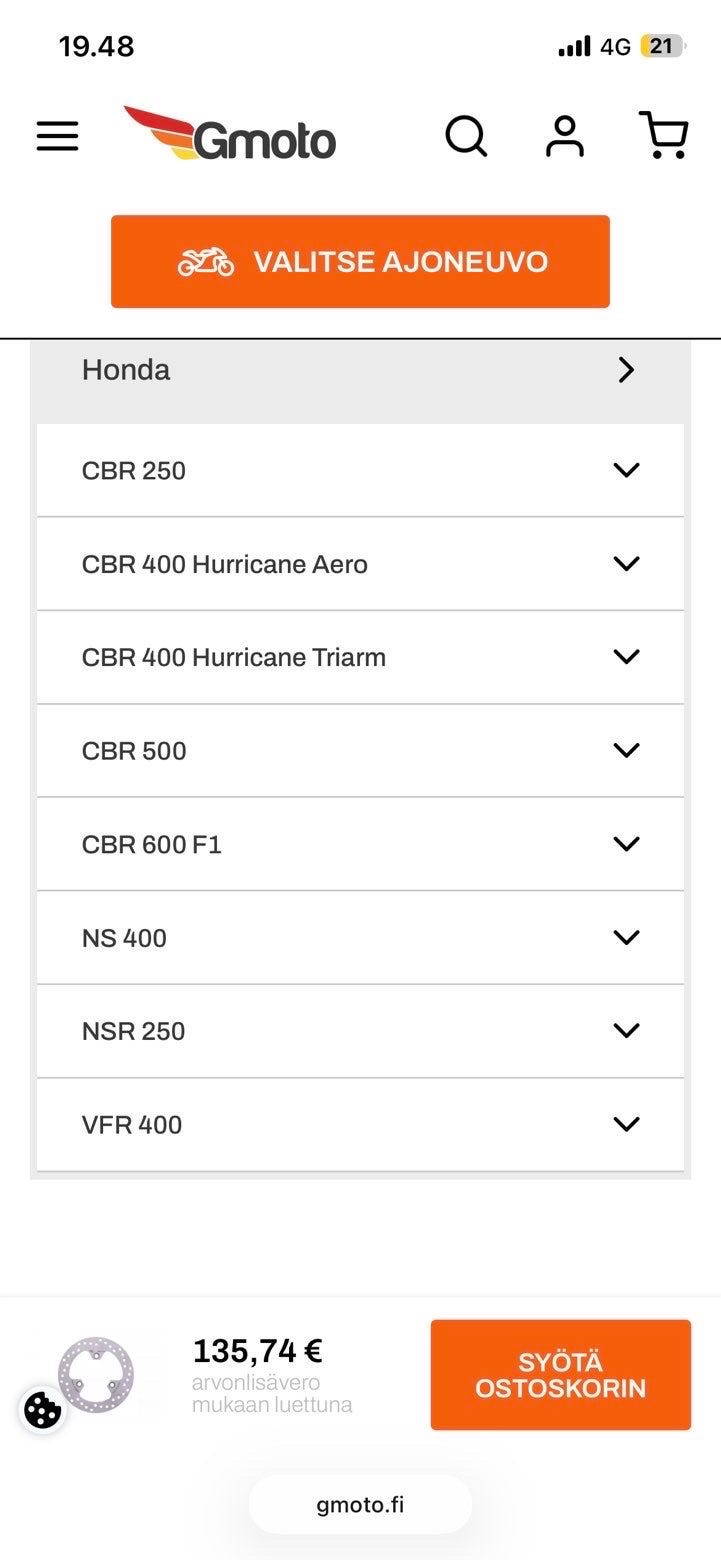Expand the CBR 600 F1 chevron
Viewport: 721px width, 1560px height.
[626, 844]
